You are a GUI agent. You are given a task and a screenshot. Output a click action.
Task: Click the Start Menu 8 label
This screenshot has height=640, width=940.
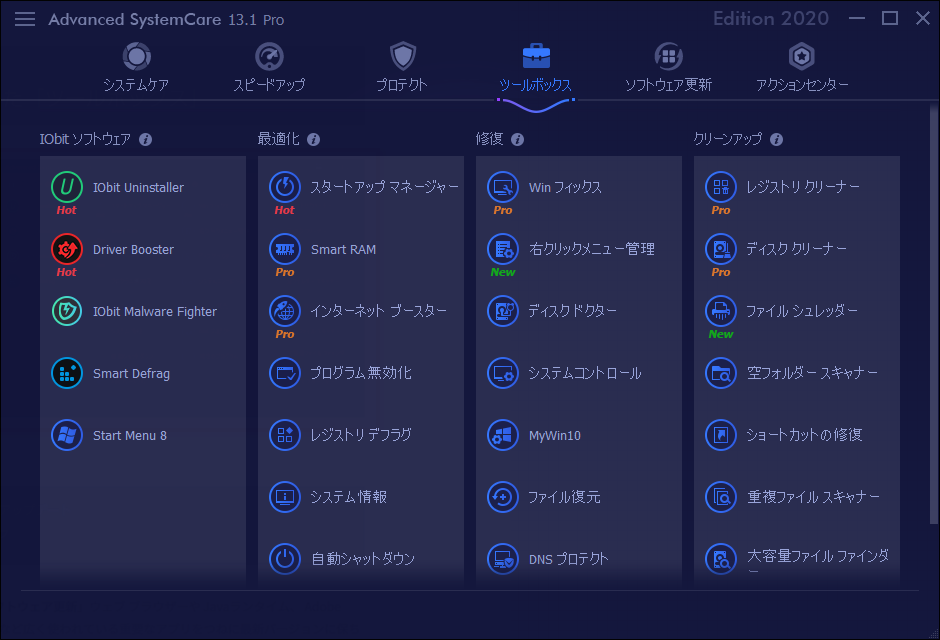129,436
